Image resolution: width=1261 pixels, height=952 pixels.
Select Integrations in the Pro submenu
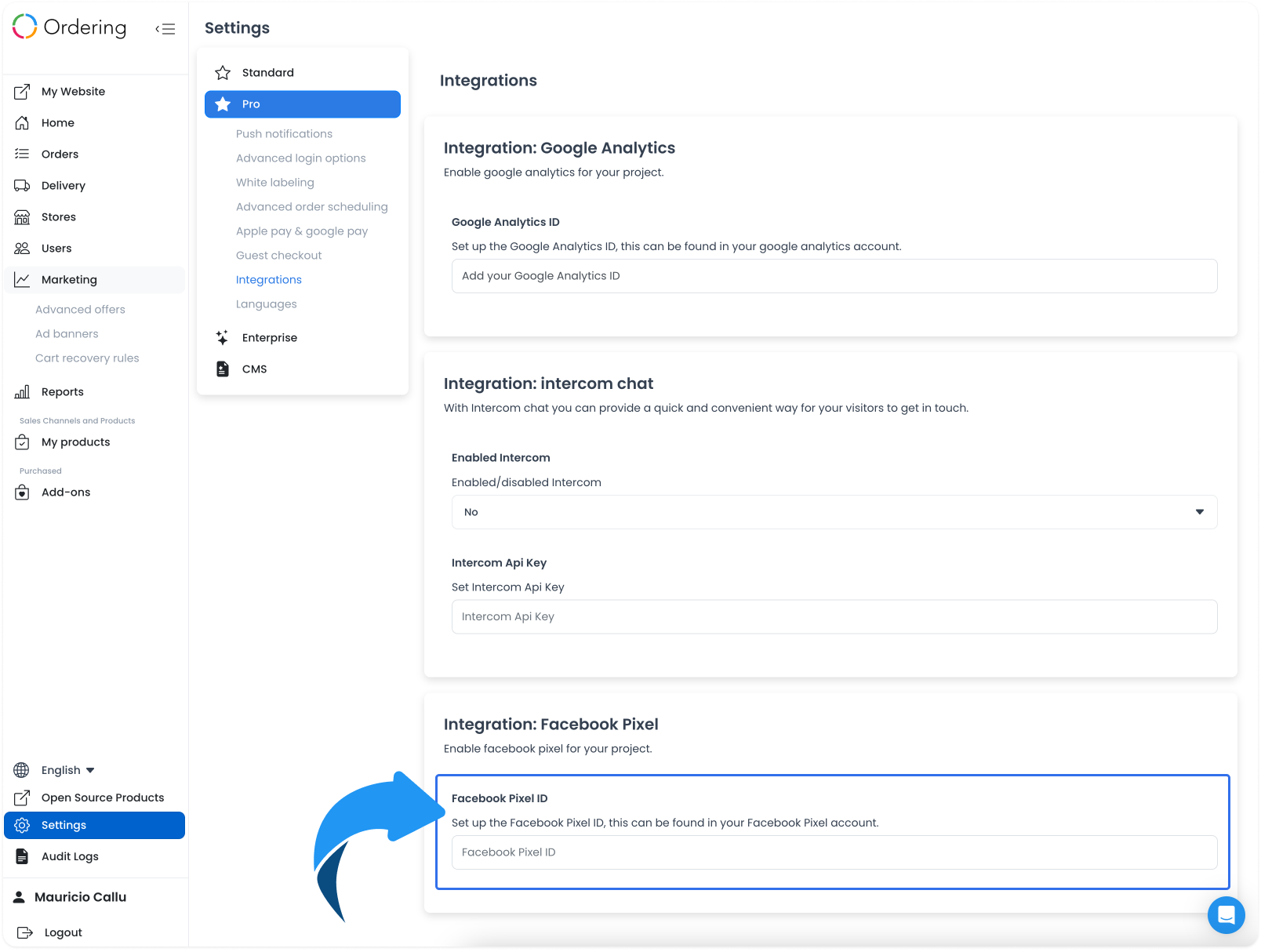tap(268, 280)
